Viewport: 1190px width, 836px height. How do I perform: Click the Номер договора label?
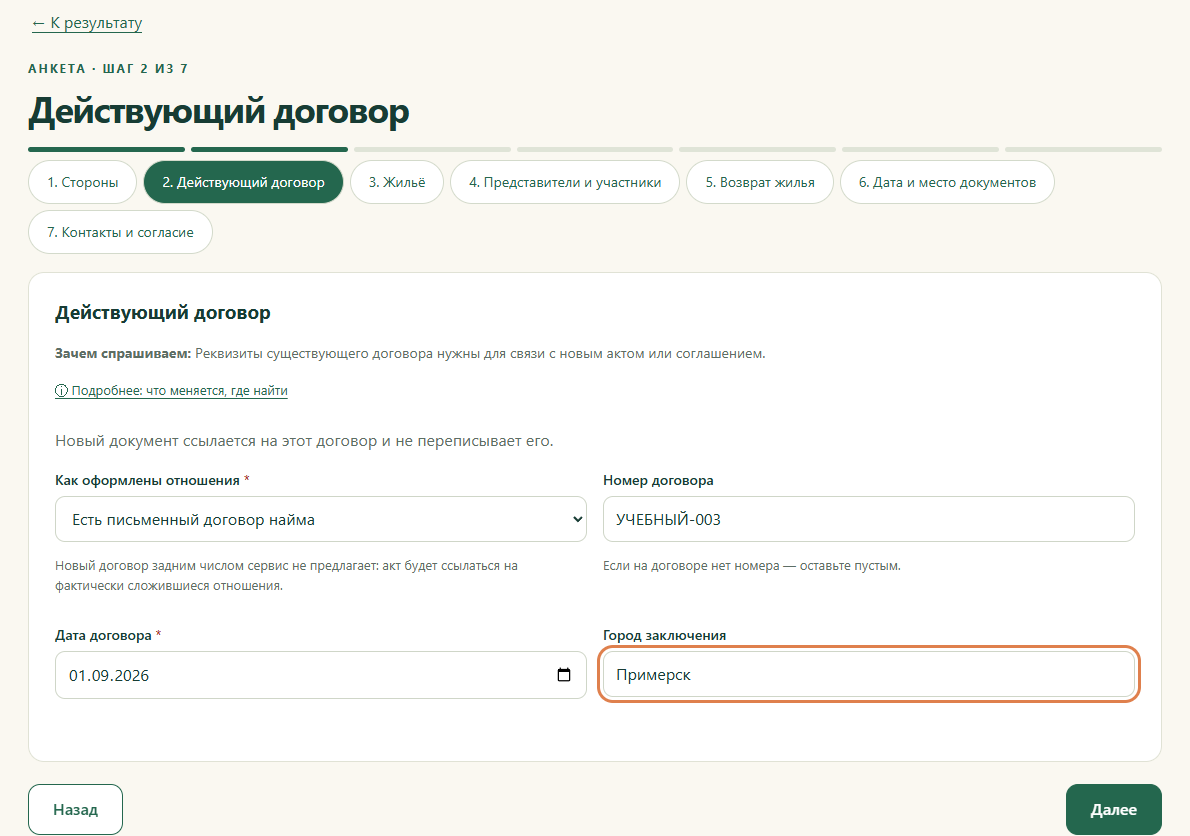658,480
